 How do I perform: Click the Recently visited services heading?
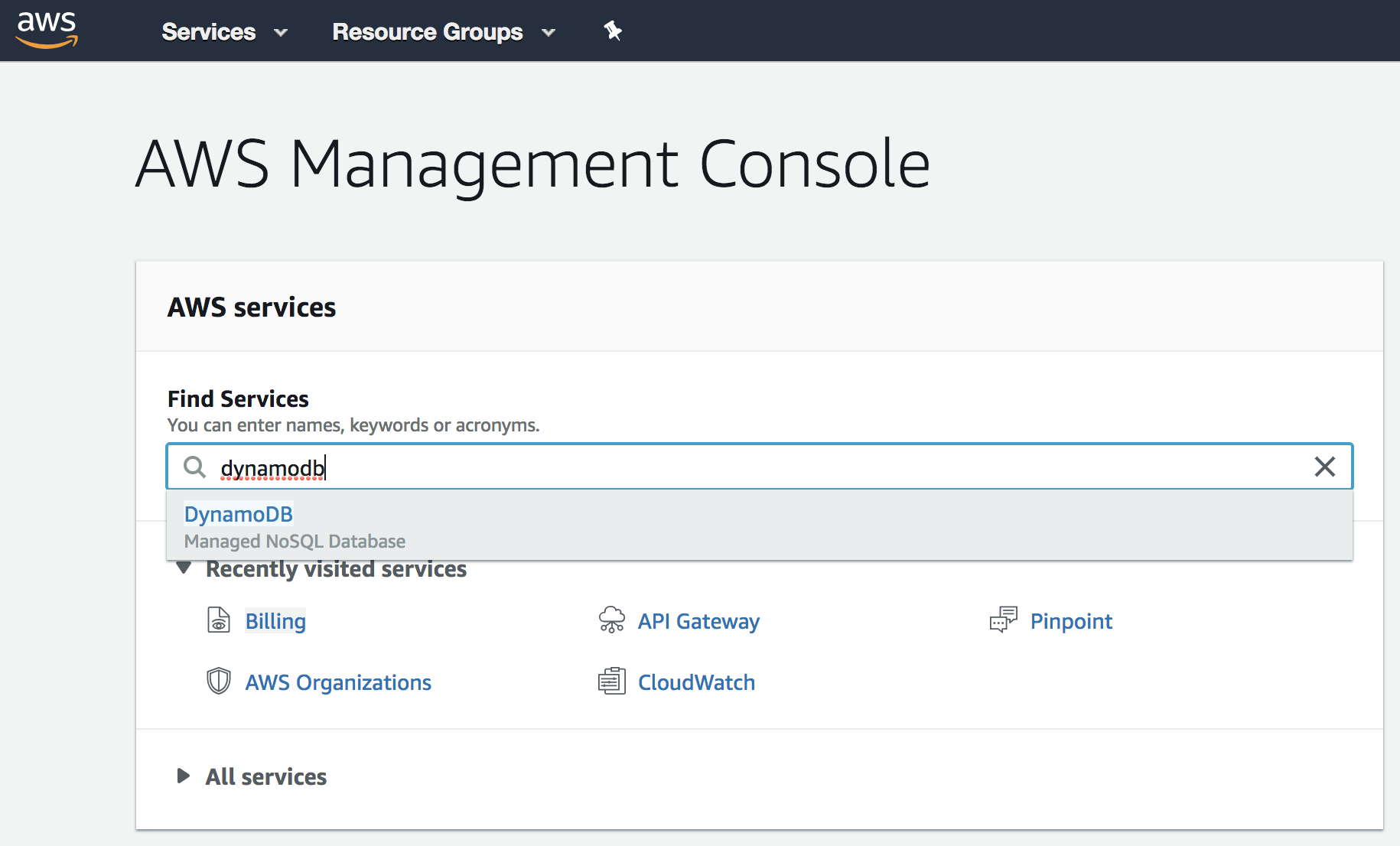[x=336, y=569]
